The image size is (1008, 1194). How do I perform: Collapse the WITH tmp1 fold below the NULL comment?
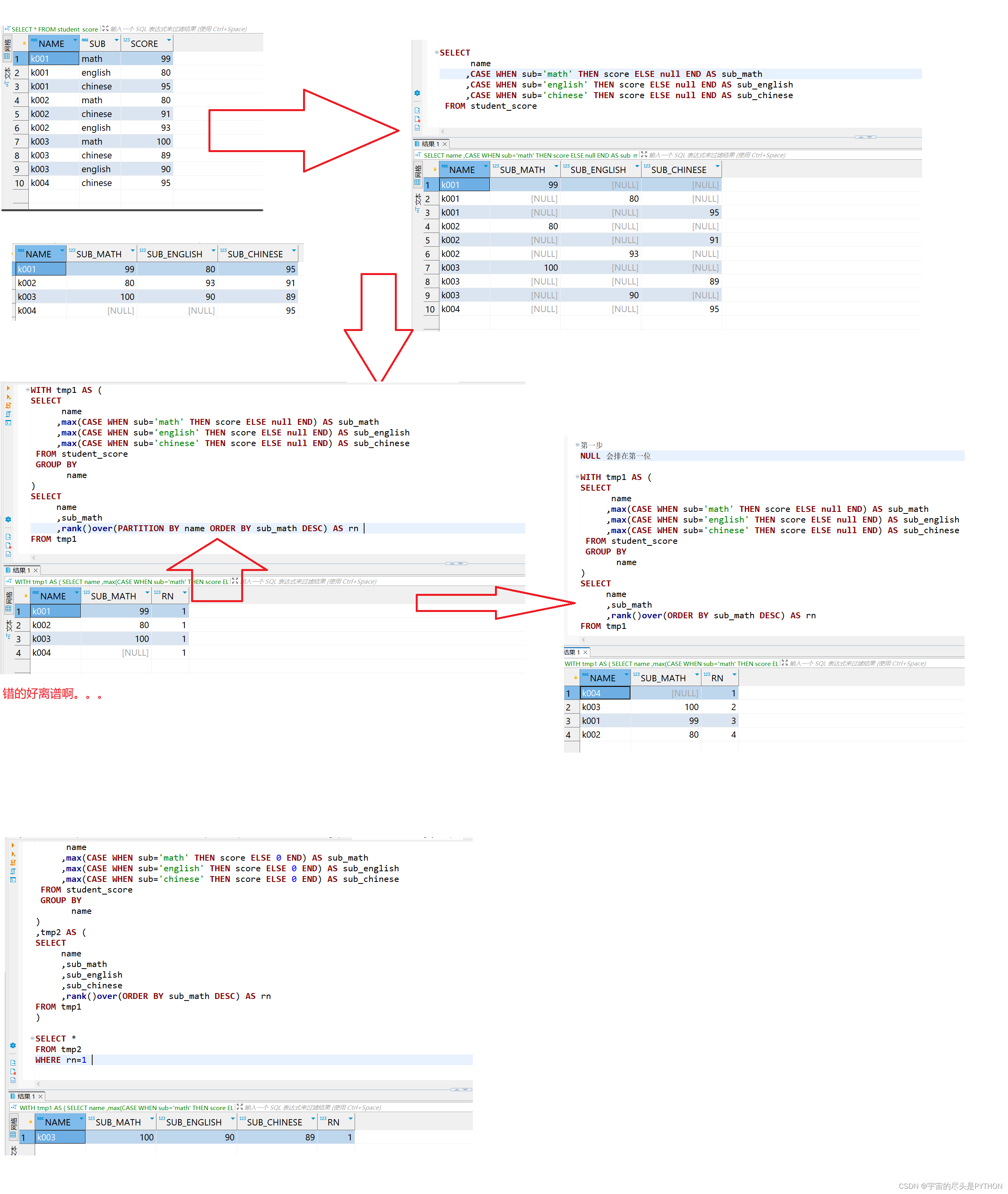(x=577, y=476)
